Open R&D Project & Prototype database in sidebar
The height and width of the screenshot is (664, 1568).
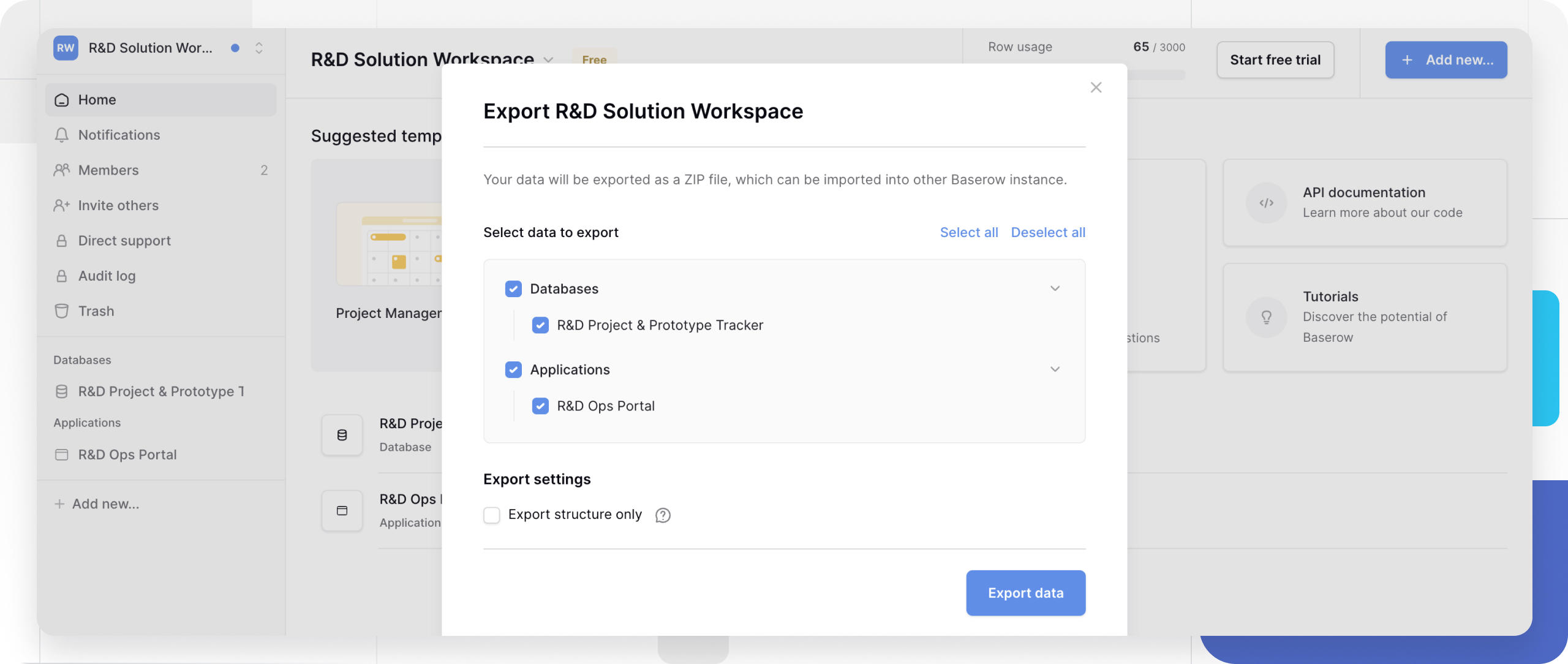tap(161, 391)
